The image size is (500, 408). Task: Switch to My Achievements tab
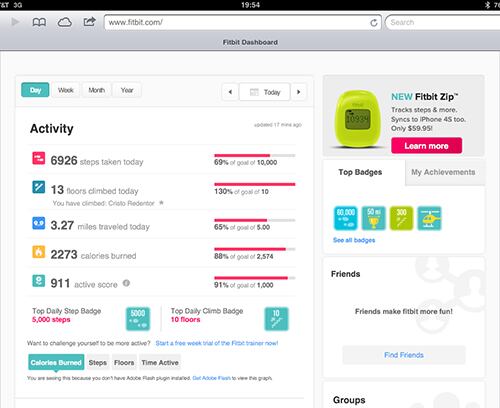pyautogui.click(x=443, y=172)
